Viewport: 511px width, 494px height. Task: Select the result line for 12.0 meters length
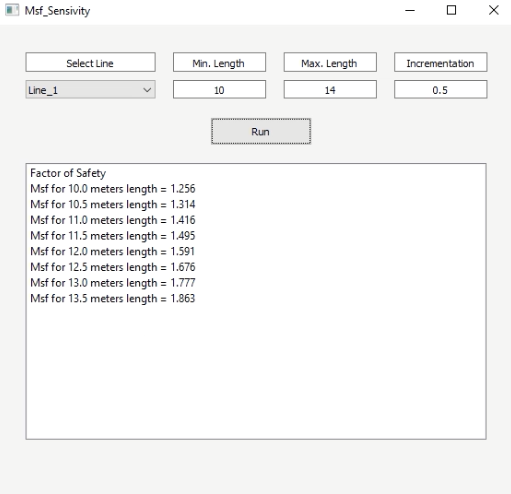coord(113,252)
